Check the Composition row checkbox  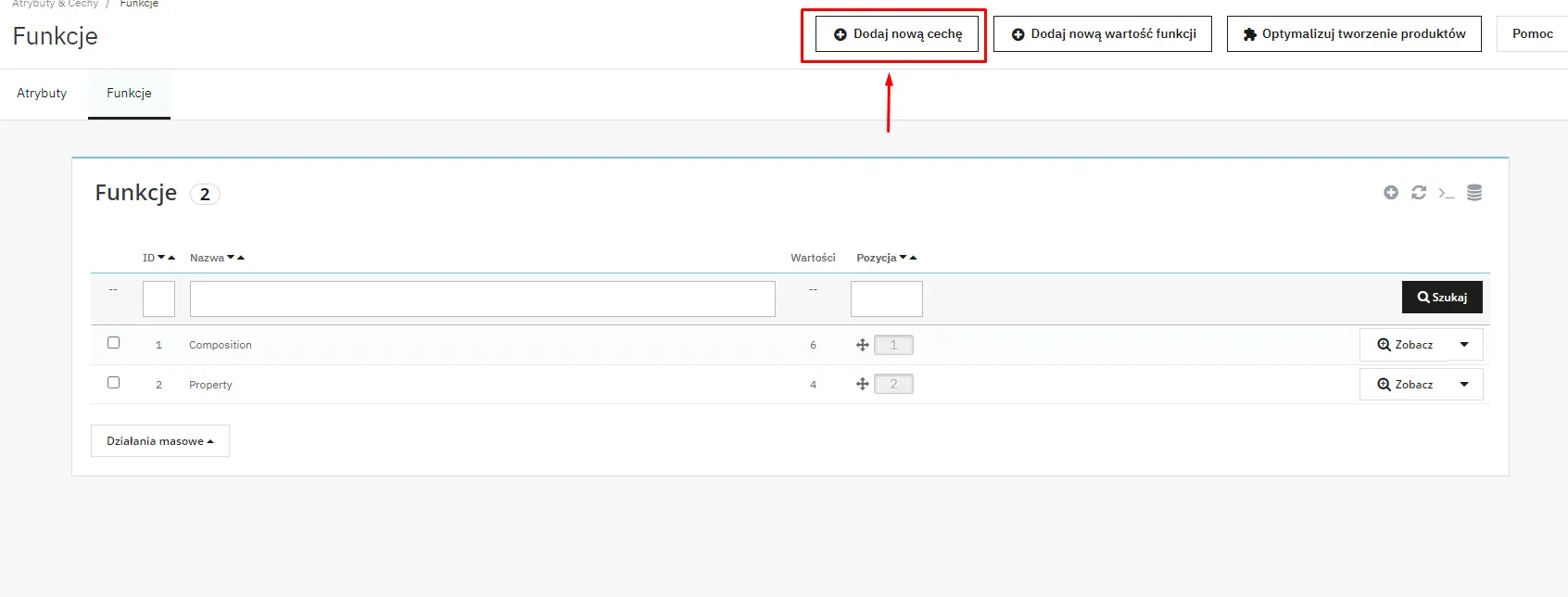point(113,343)
